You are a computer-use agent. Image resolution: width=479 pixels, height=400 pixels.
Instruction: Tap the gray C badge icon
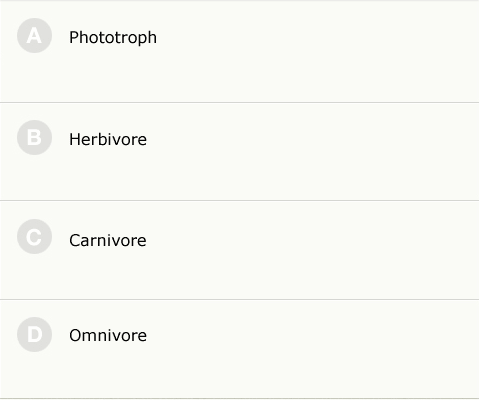point(34,237)
